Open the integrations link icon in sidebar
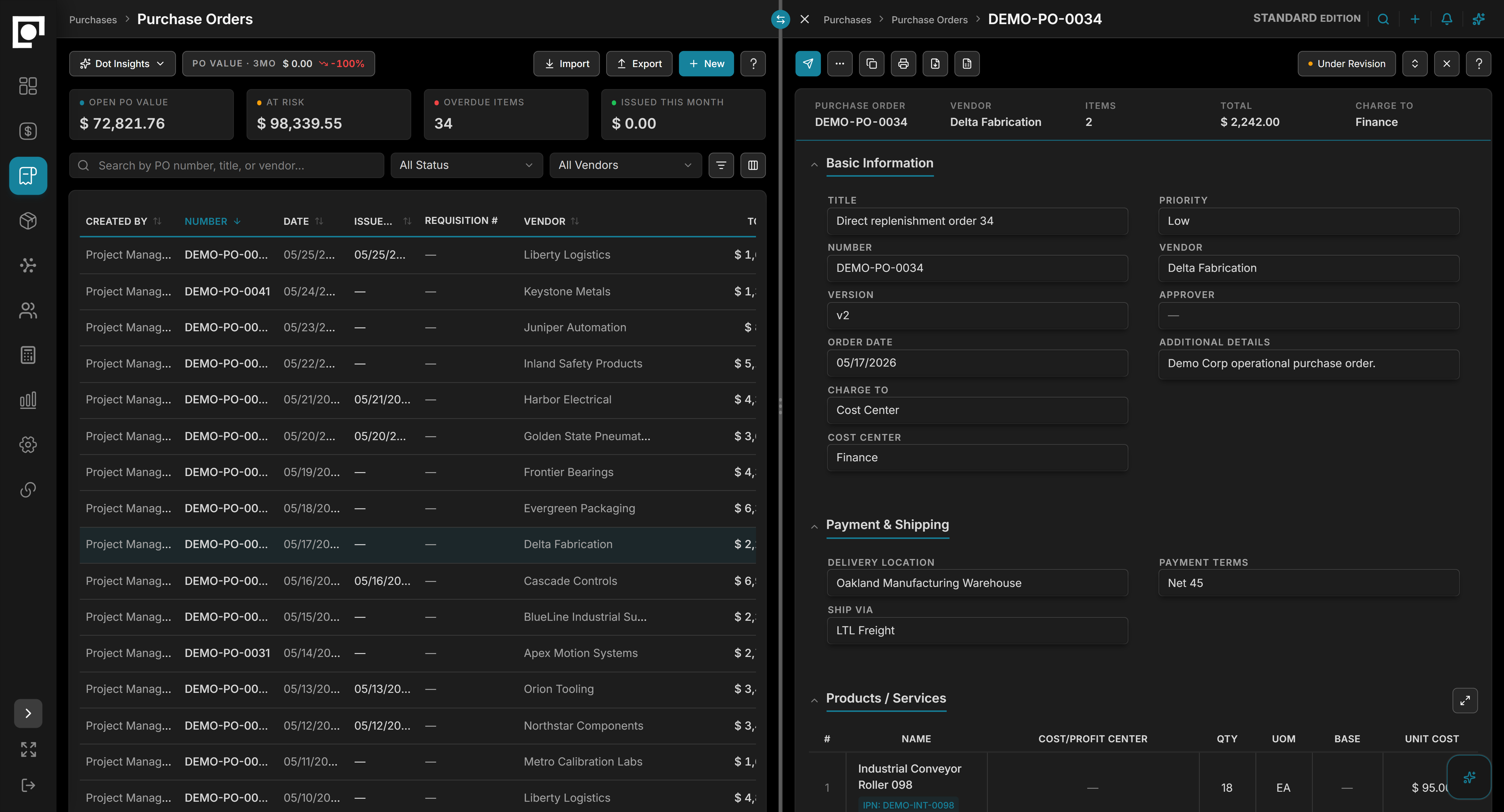Image resolution: width=1504 pixels, height=812 pixels. click(28, 490)
